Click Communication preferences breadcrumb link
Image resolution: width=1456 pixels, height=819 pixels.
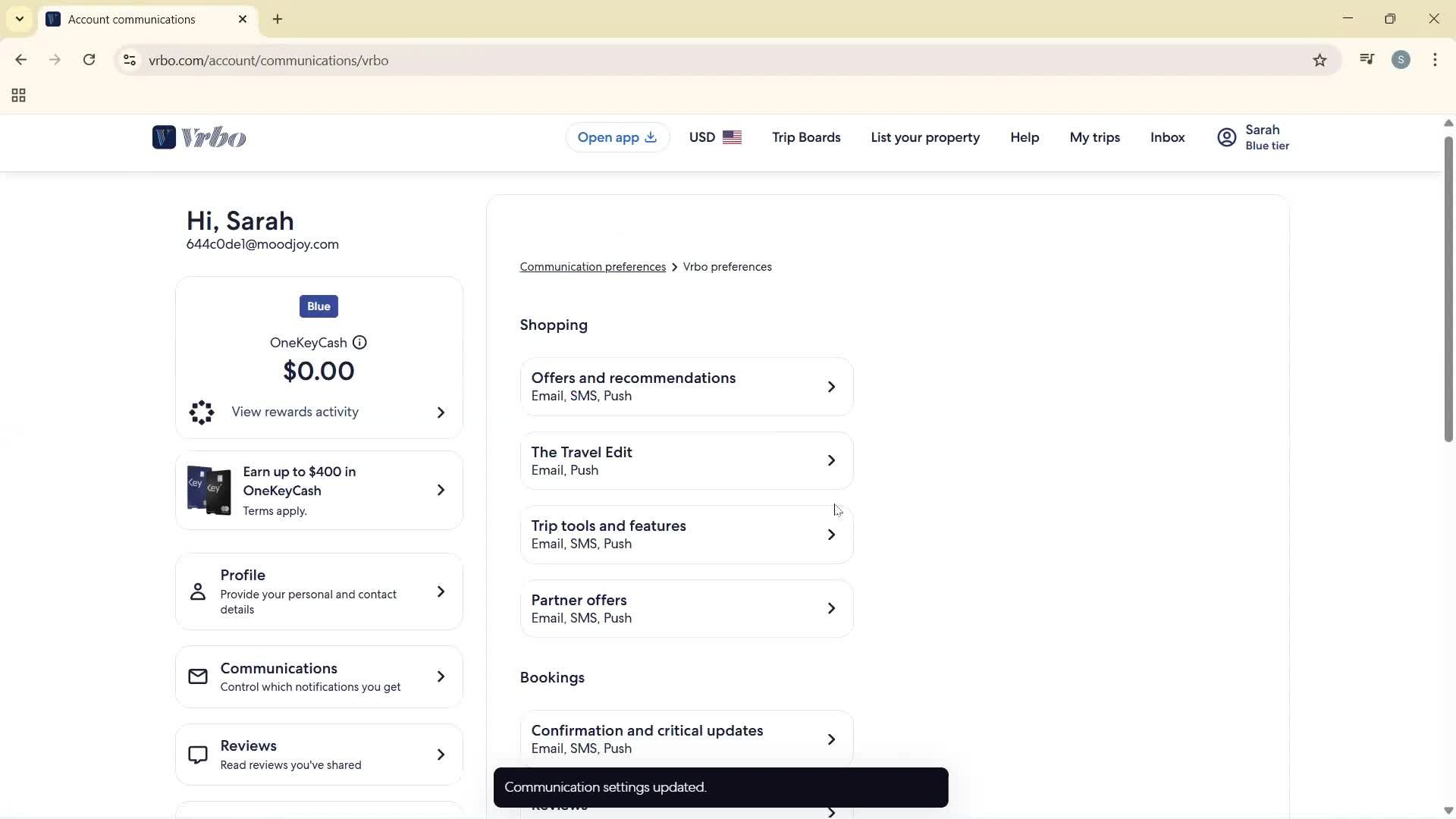point(592,267)
